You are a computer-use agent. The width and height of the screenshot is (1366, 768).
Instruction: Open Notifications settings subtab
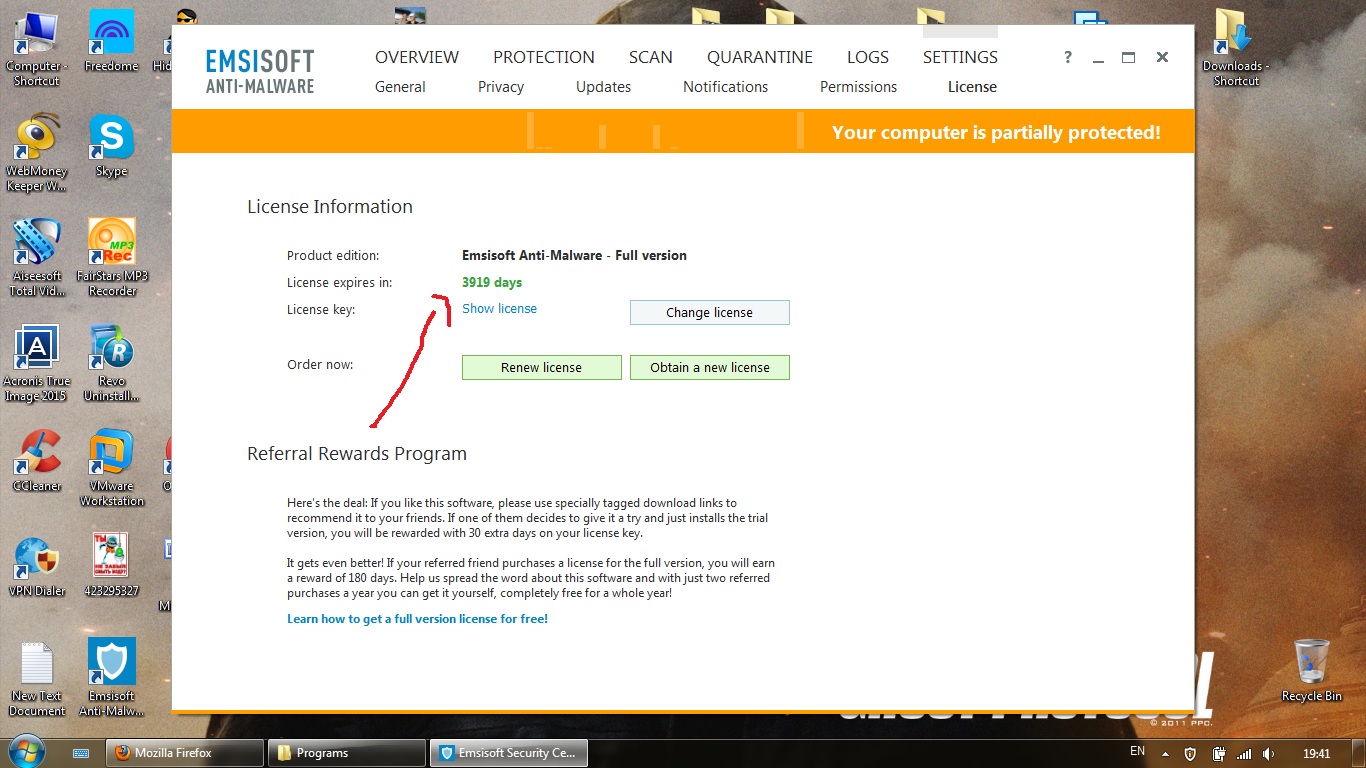[x=726, y=87]
